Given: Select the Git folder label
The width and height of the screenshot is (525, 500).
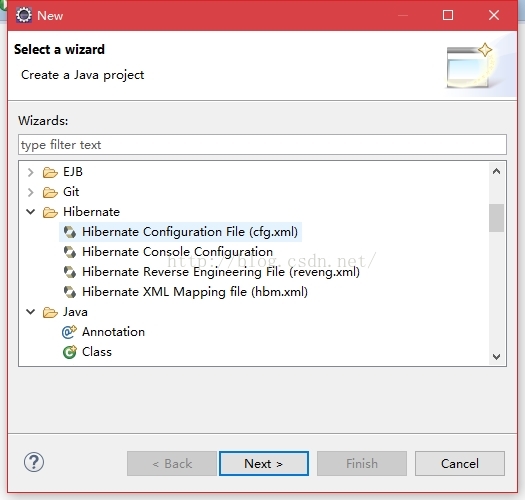Looking at the screenshot, I should click(71, 192).
